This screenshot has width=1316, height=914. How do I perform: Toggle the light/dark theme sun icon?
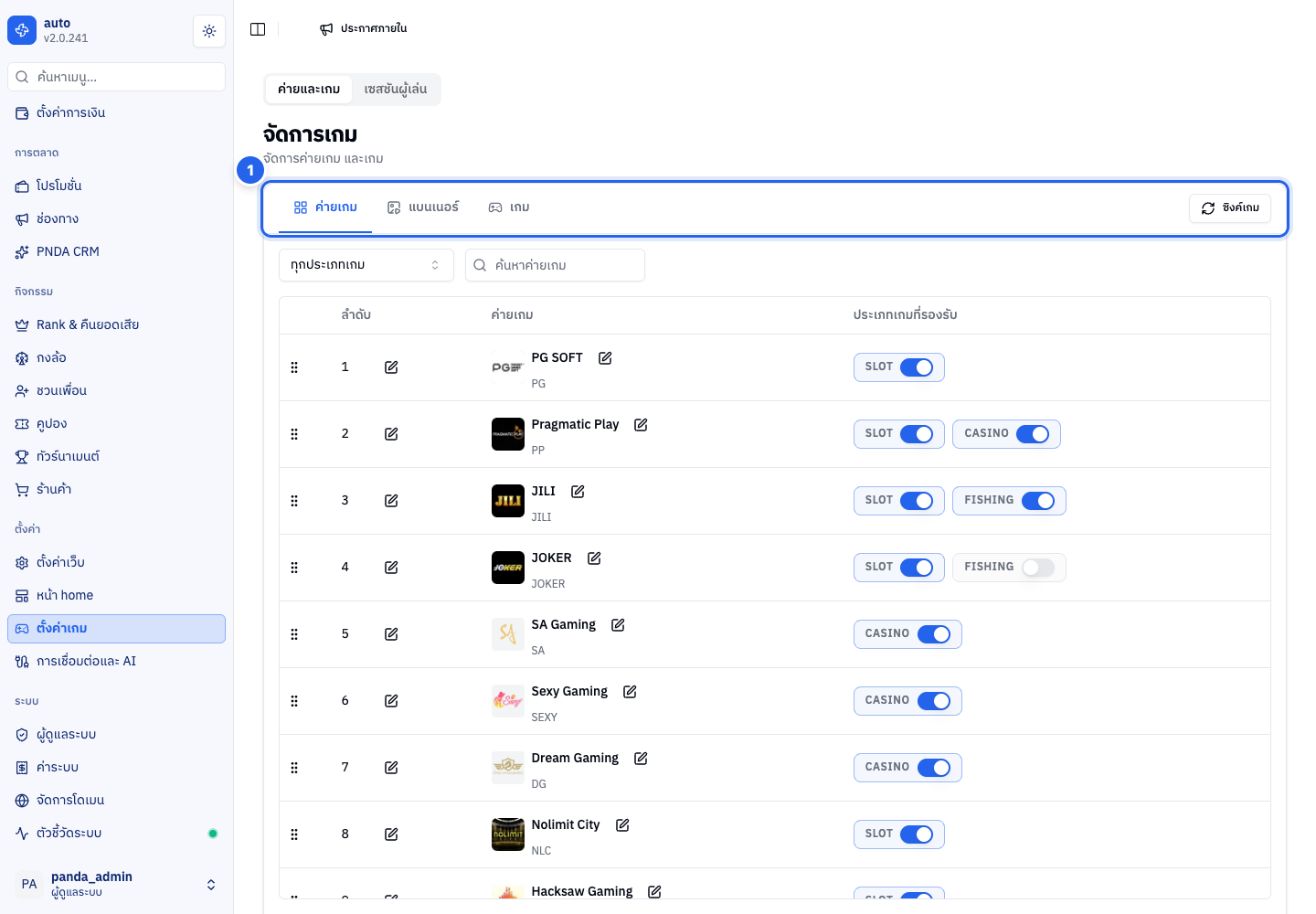pyautogui.click(x=209, y=31)
